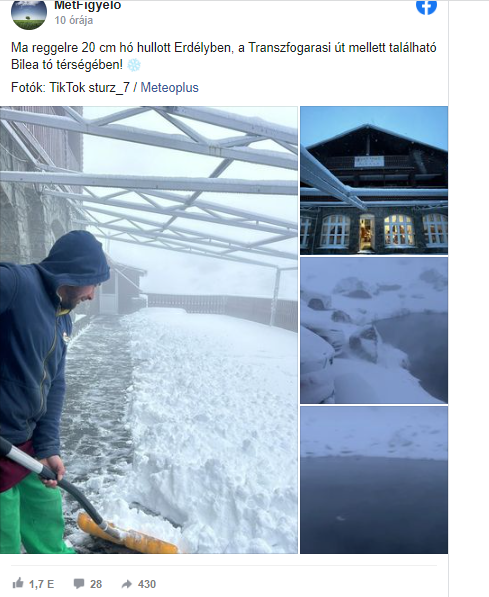Click the share arrow icon
The image size is (489, 597).
[x=126, y=584]
